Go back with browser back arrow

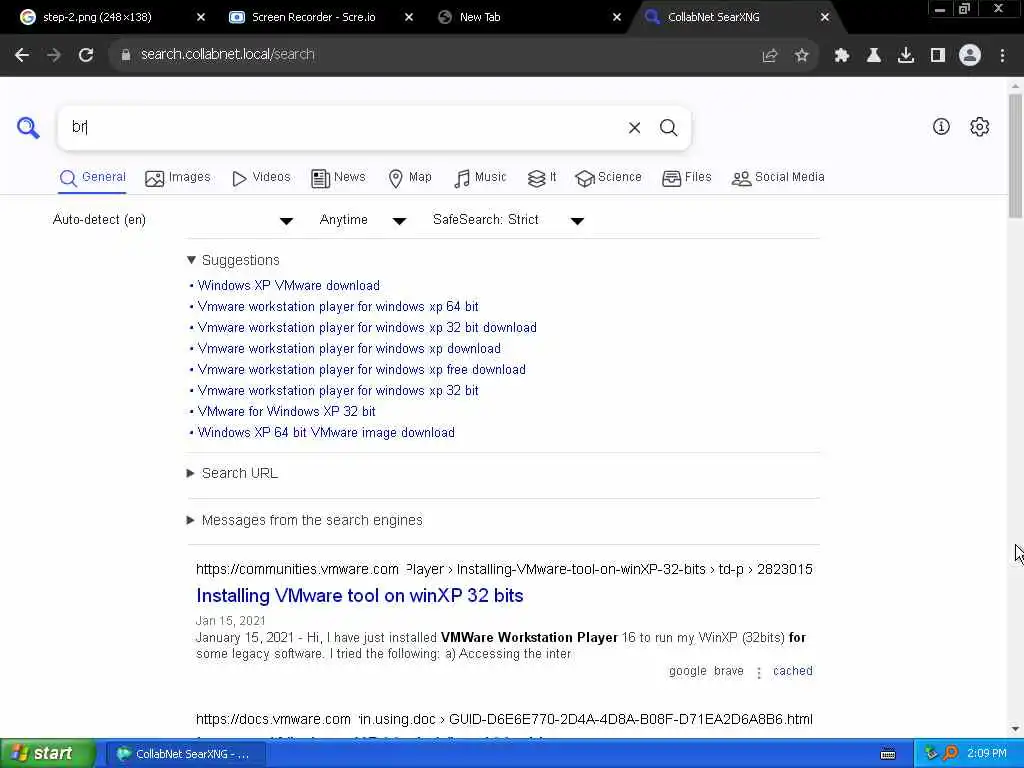pos(22,55)
